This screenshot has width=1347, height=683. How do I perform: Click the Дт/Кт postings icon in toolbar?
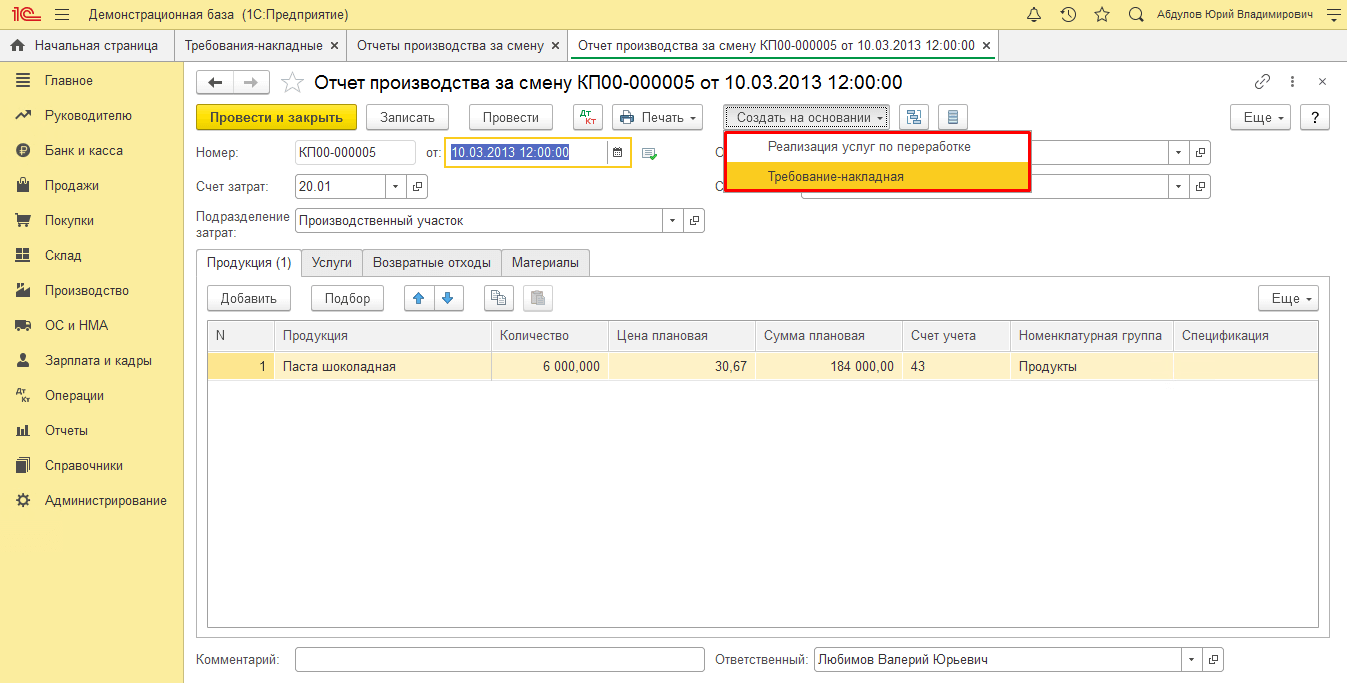(x=588, y=117)
